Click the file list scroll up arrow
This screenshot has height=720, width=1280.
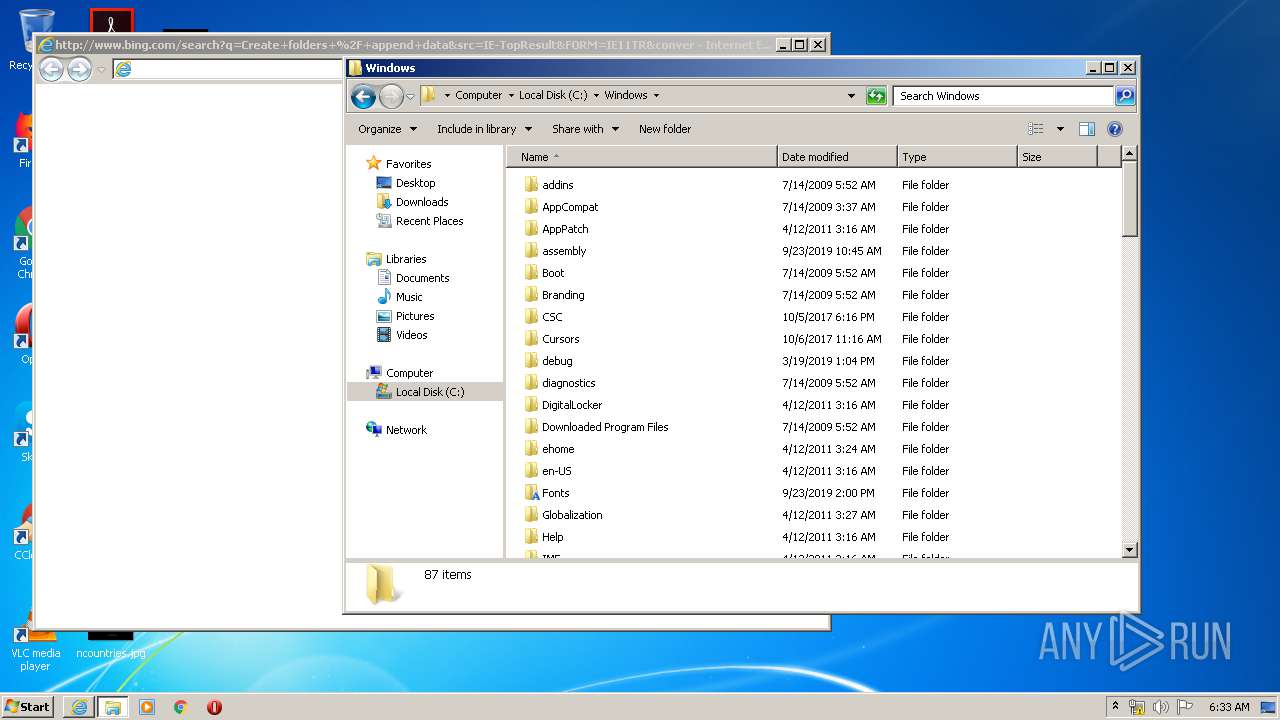[x=1129, y=154]
